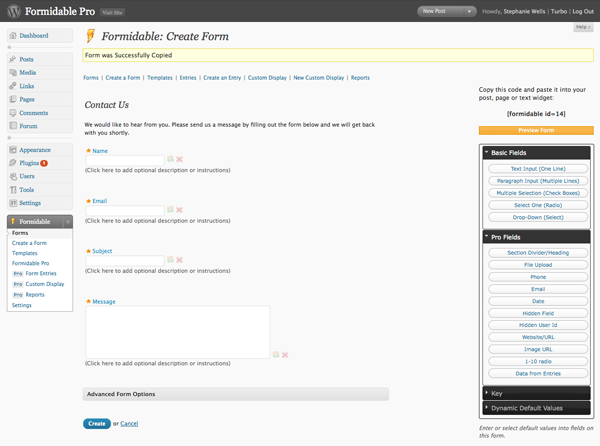Click the Formidable lightning bolt menu icon
This screenshot has height=446, width=600.
[x=13, y=221]
